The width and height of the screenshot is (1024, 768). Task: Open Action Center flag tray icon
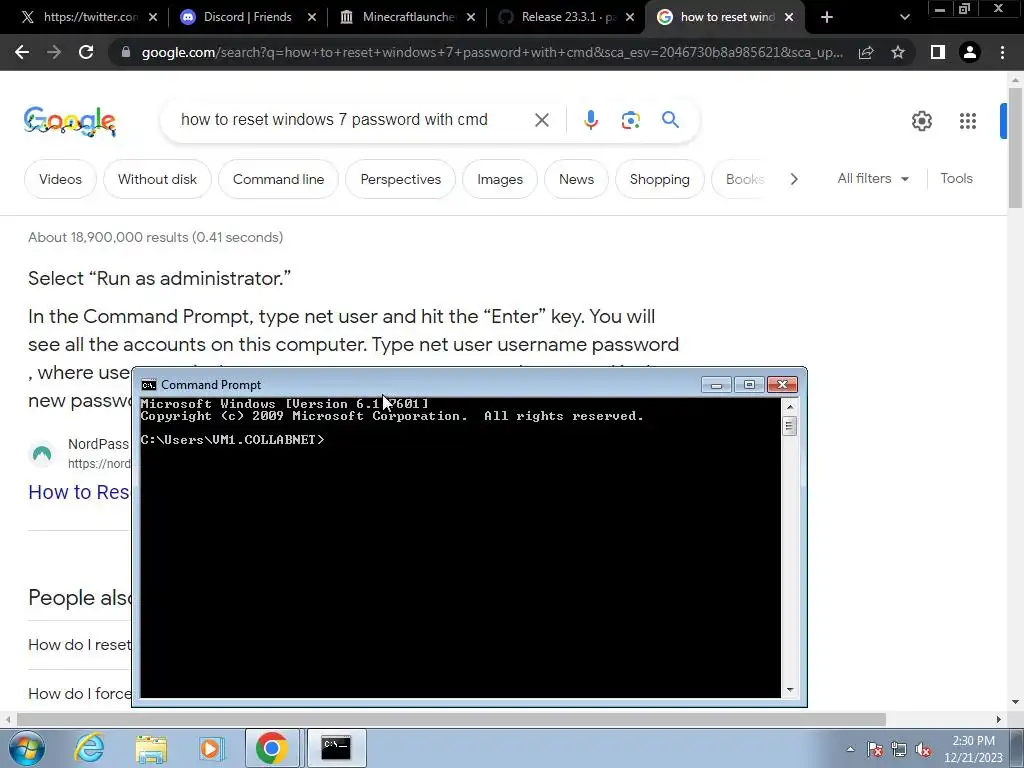(x=875, y=750)
